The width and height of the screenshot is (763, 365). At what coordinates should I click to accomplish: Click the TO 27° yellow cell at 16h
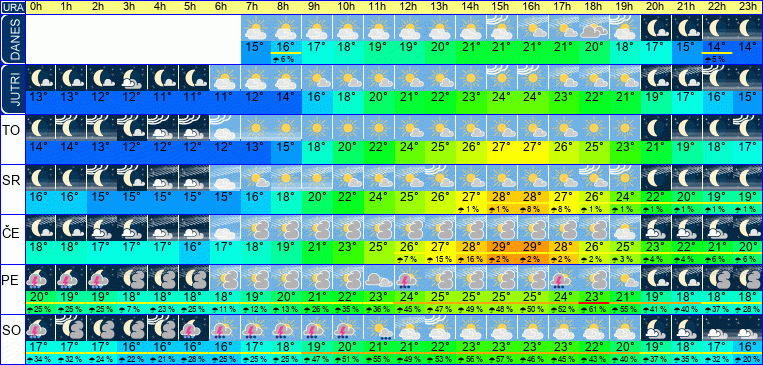[532, 146]
